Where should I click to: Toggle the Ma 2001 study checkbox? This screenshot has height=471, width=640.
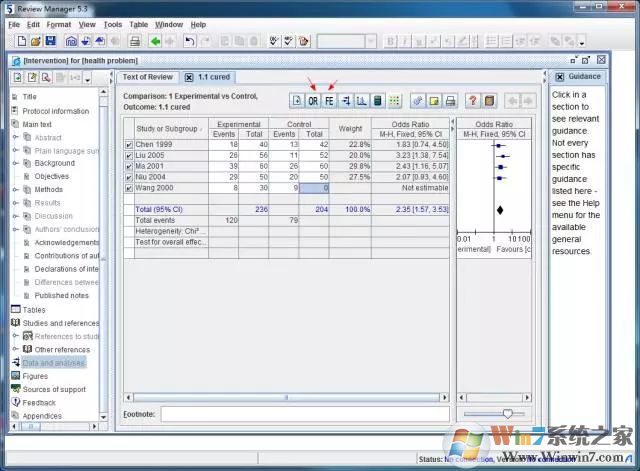[x=129, y=167]
